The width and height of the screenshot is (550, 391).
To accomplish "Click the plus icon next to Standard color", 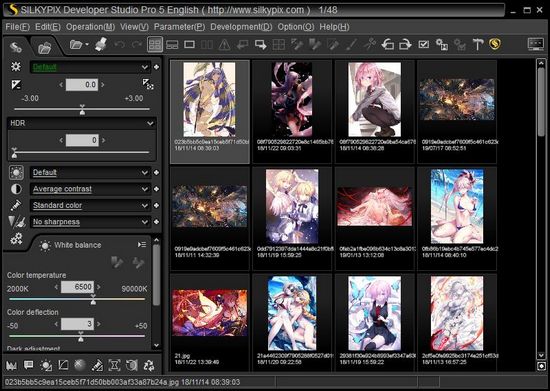I will coord(156,205).
